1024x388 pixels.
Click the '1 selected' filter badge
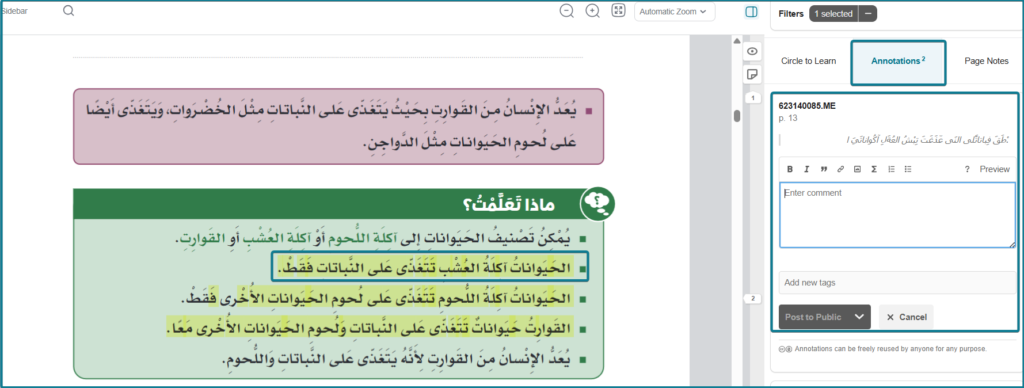[834, 13]
